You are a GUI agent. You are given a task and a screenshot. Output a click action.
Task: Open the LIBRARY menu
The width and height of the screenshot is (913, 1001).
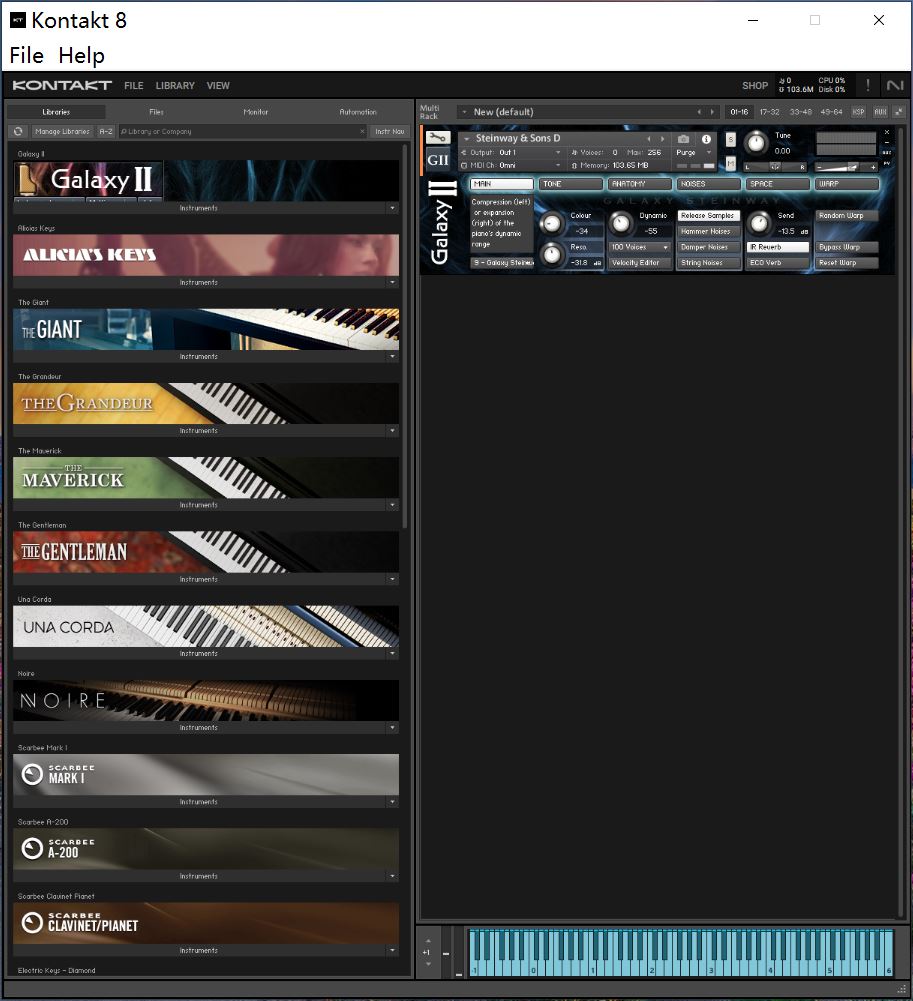click(x=175, y=86)
